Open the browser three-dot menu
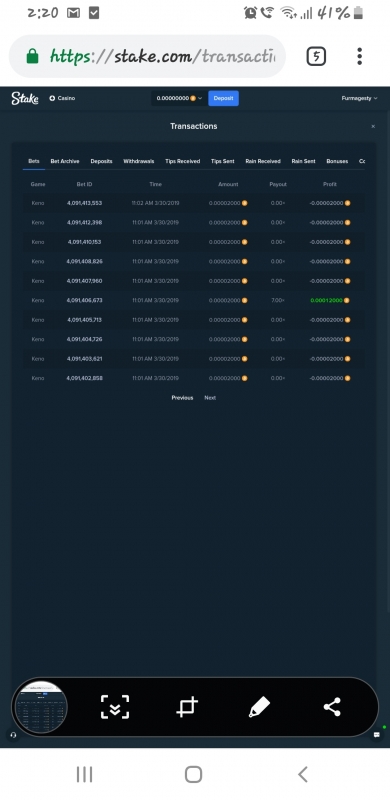This screenshot has height=800, width=390. coord(359,56)
